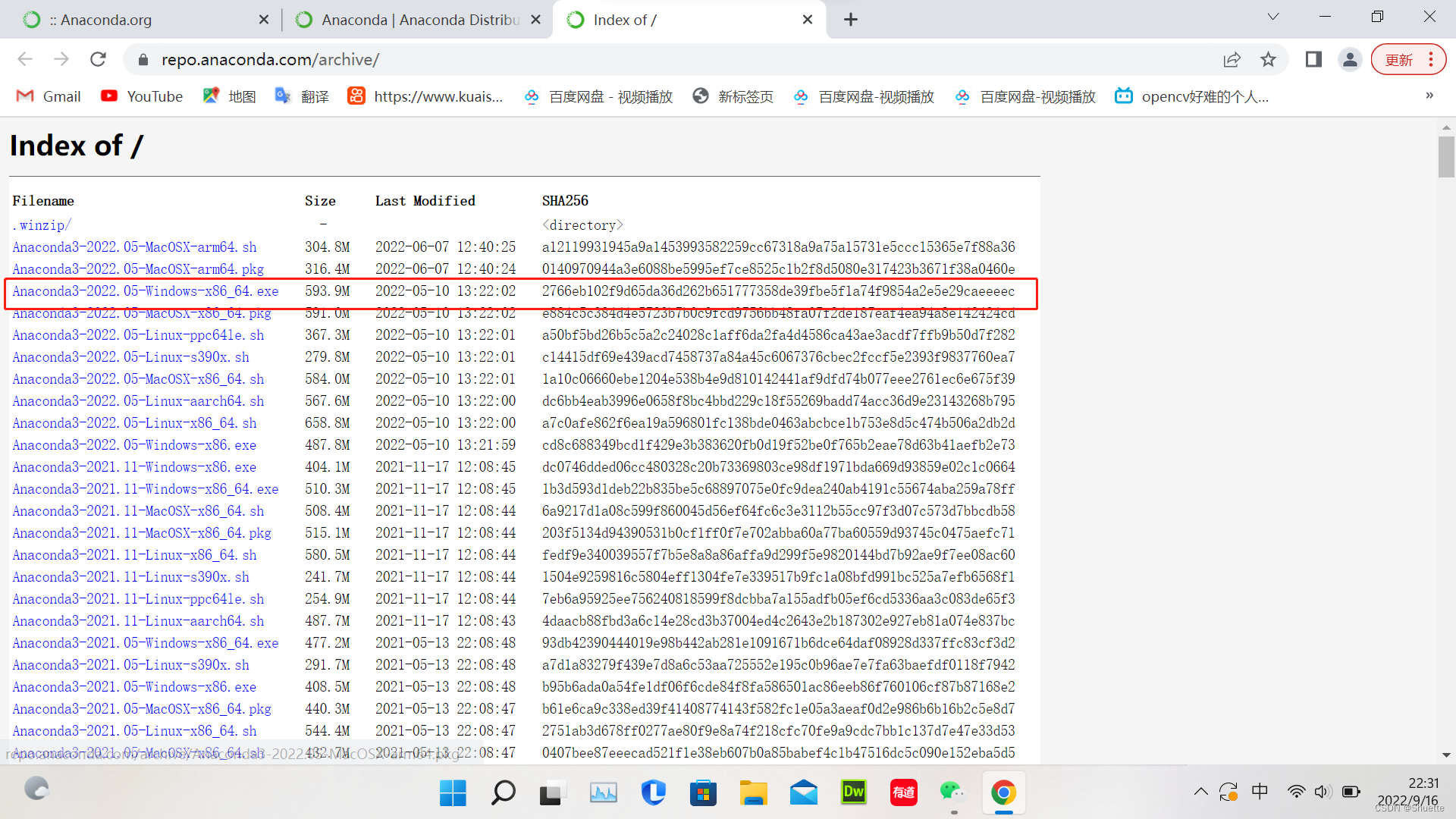Switch to the Anaconda.org tab

[x=106, y=20]
